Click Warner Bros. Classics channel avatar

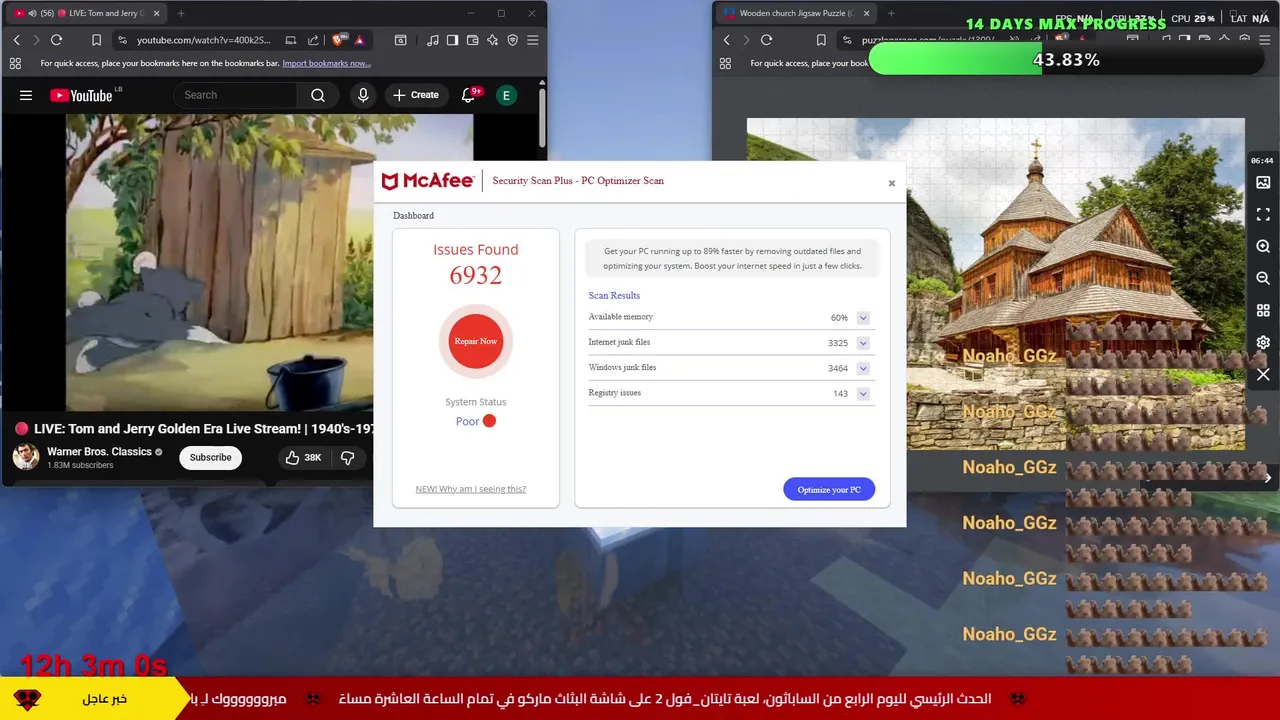[26, 457]
